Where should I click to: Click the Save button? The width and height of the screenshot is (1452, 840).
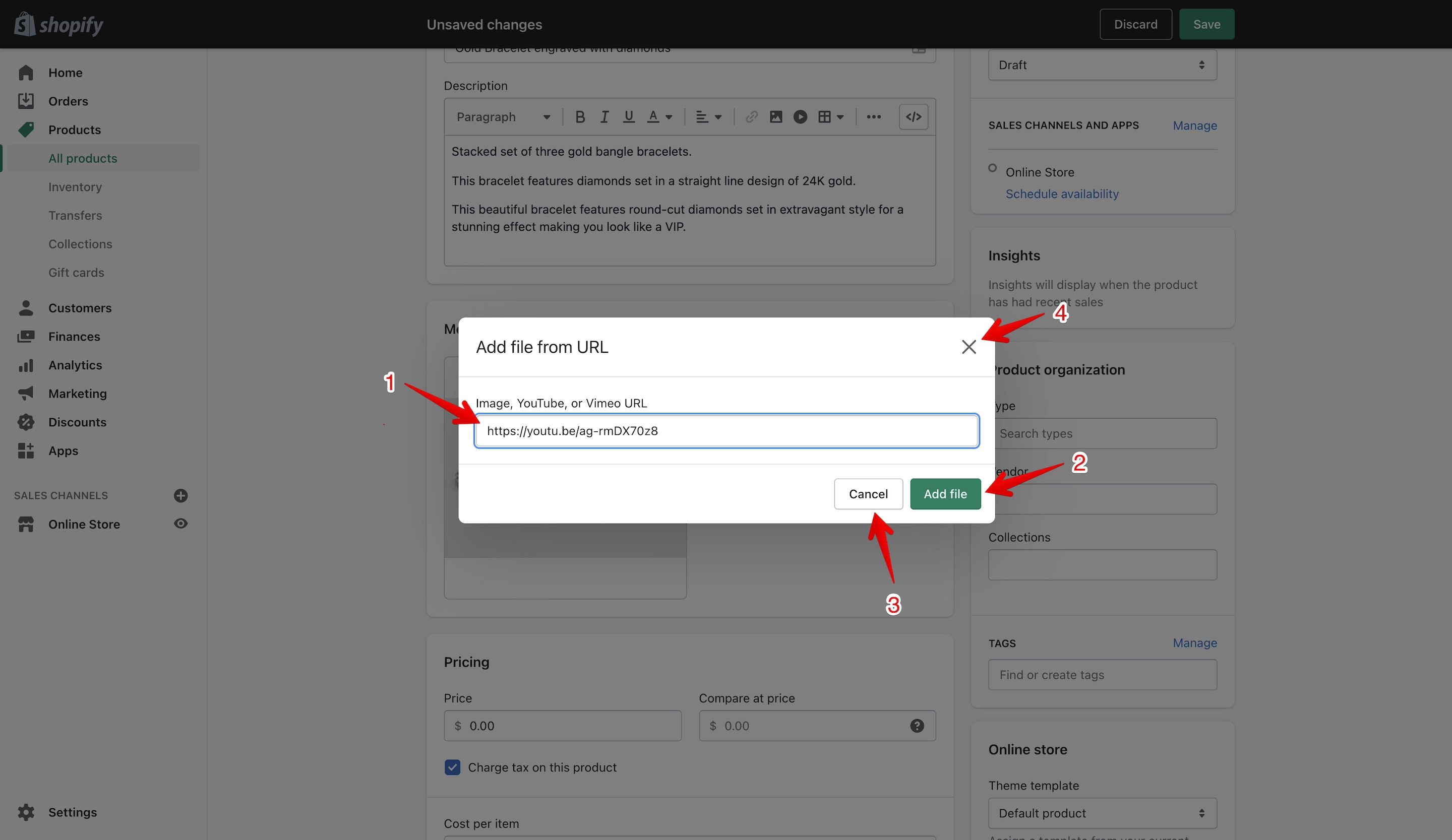pyautogui.click(x=1206, y=24)
